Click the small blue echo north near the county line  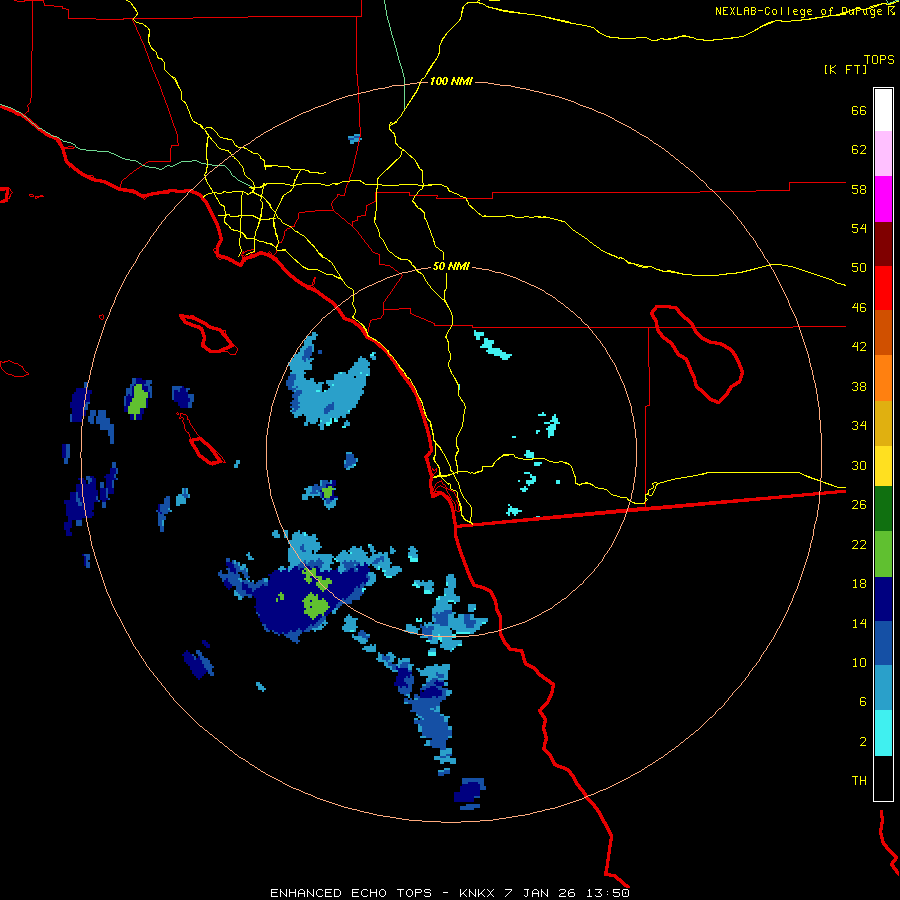coord(355,138)
